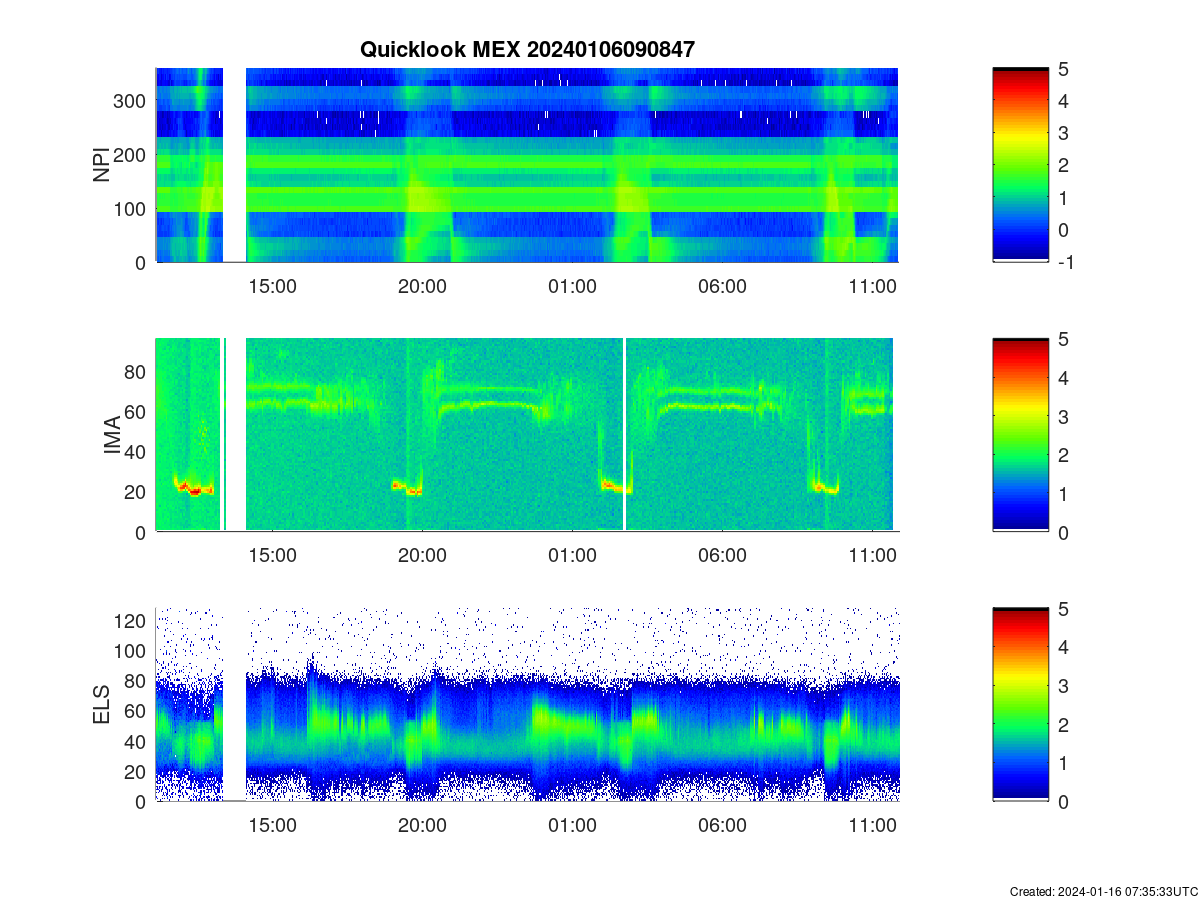Click inside the IMA spectrogram plot
Viewport: 1200px width, 900px height.
(527, 435)
